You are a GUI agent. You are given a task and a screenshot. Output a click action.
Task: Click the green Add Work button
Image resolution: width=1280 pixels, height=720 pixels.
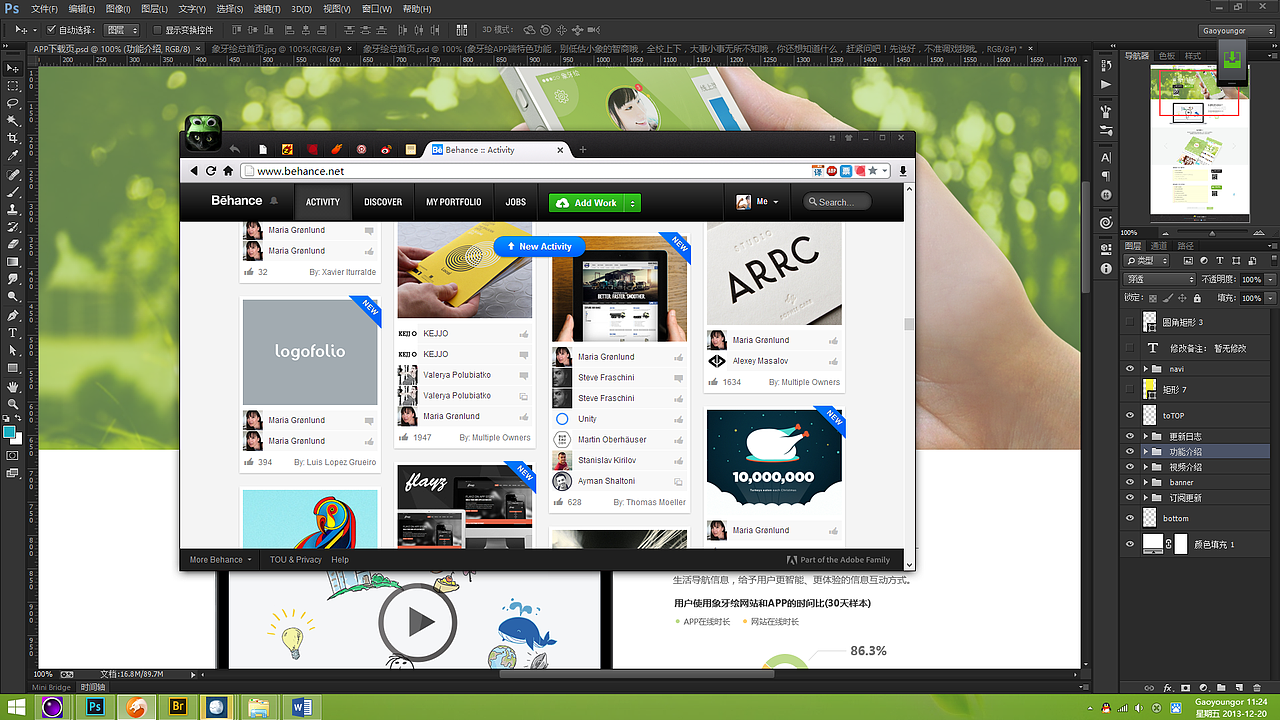click(587, 203)
